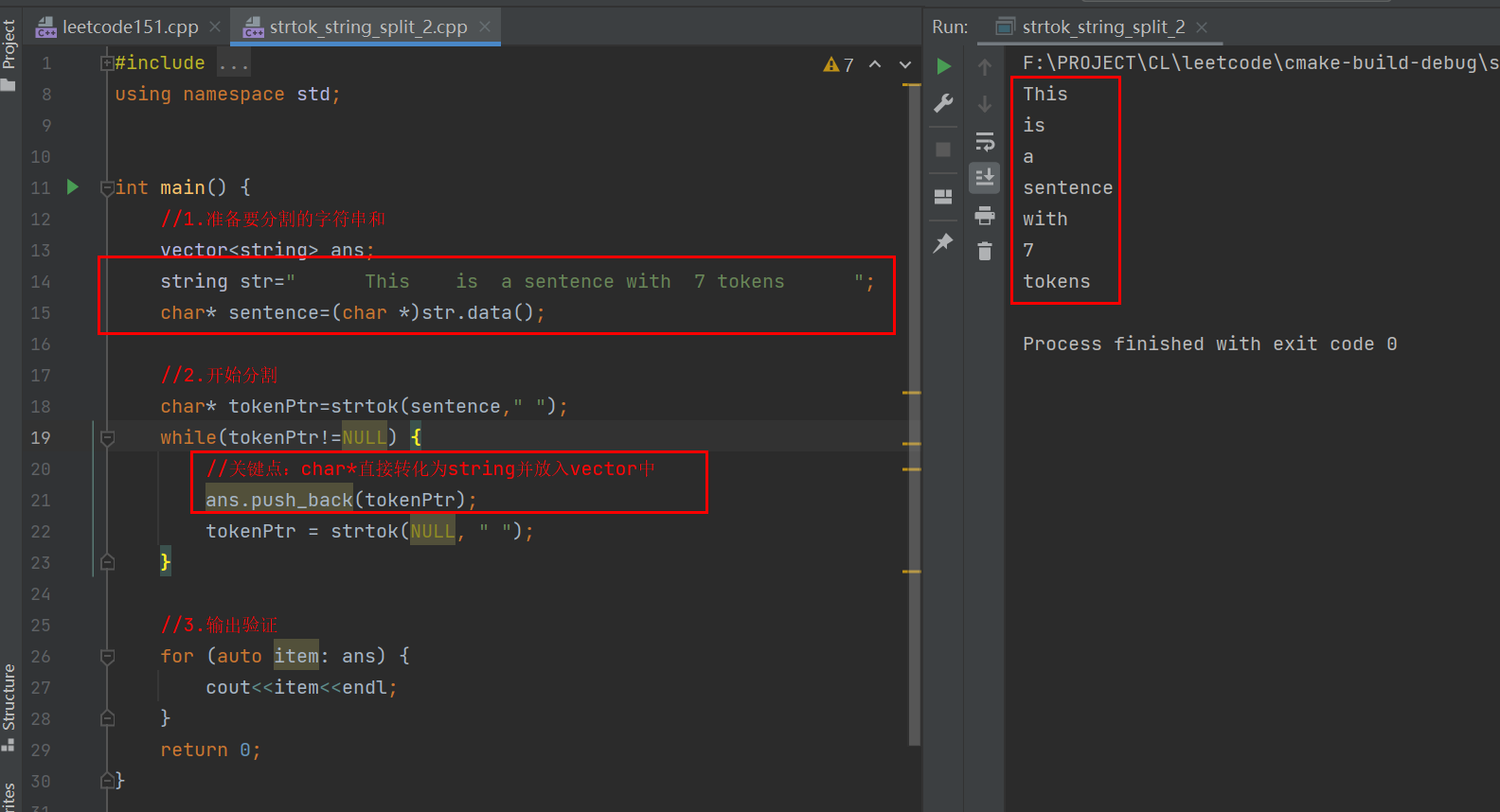The width and height of the screenshot is (1500, 812).
Task: Go to previous highlighted problem arrow
Action: pyautogui.click(x=875, y=64)
